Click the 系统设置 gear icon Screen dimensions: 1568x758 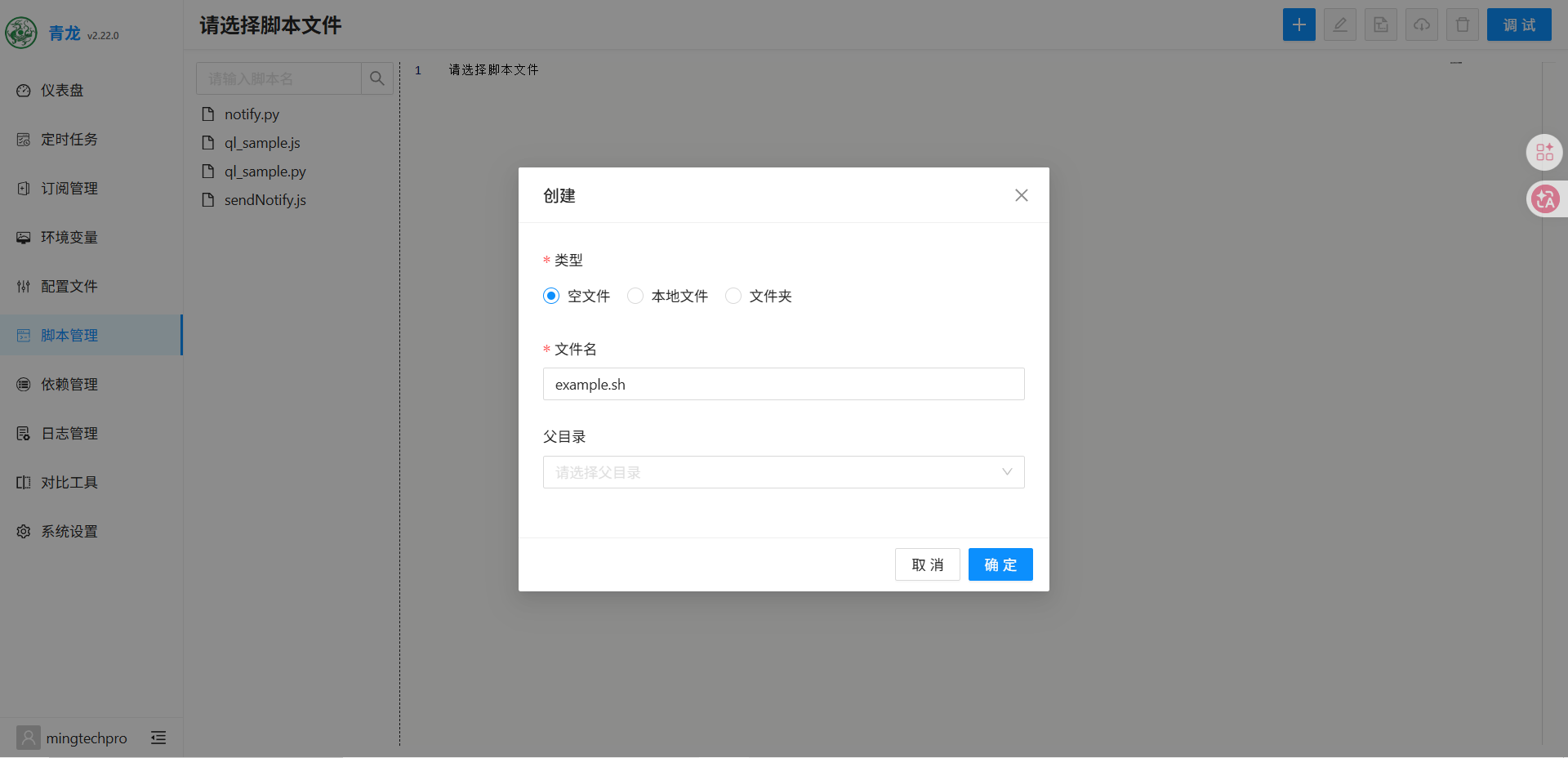coord(24,532)
